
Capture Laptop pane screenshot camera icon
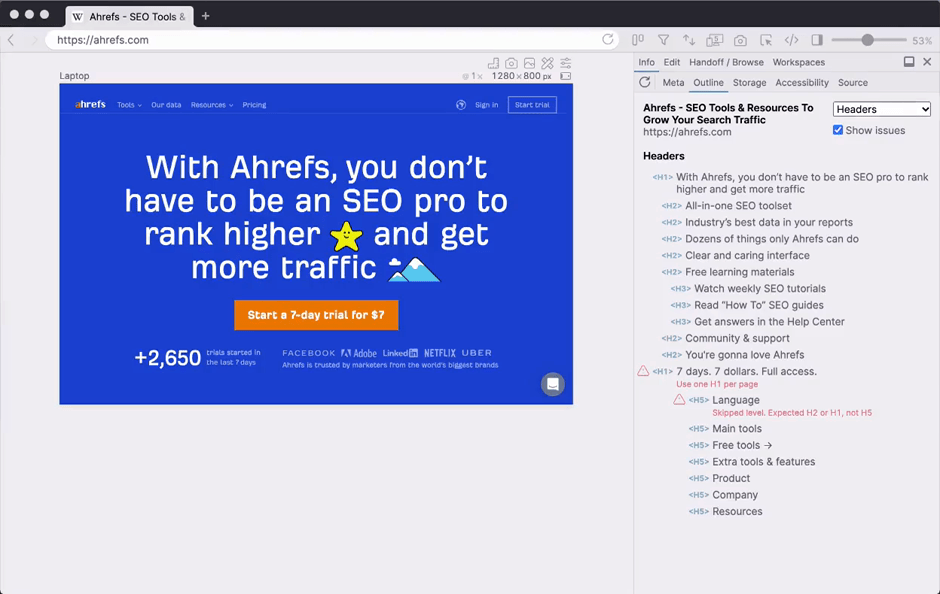click(x=511, y=63)
